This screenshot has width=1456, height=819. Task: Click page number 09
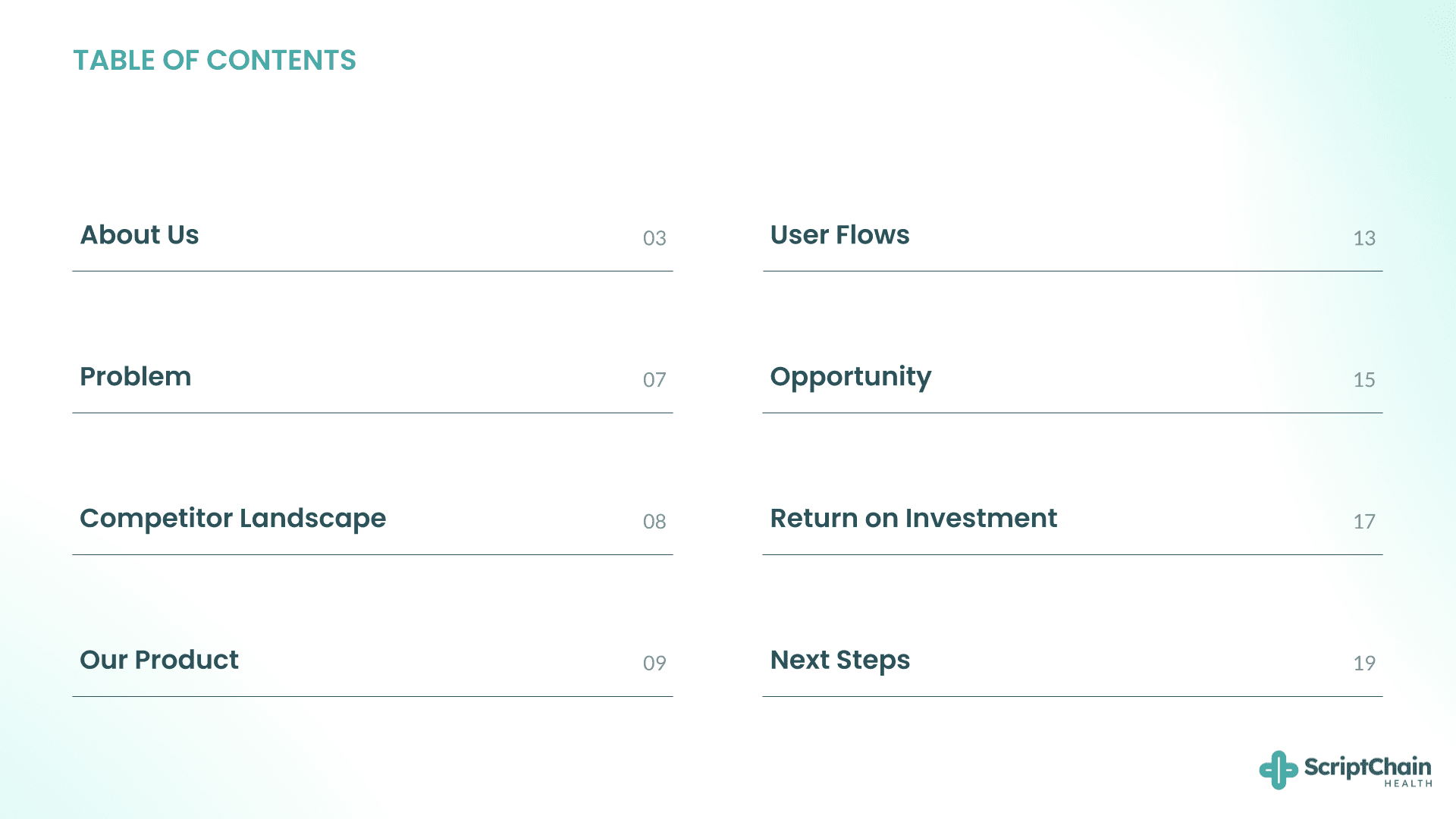tap(654, 664)
